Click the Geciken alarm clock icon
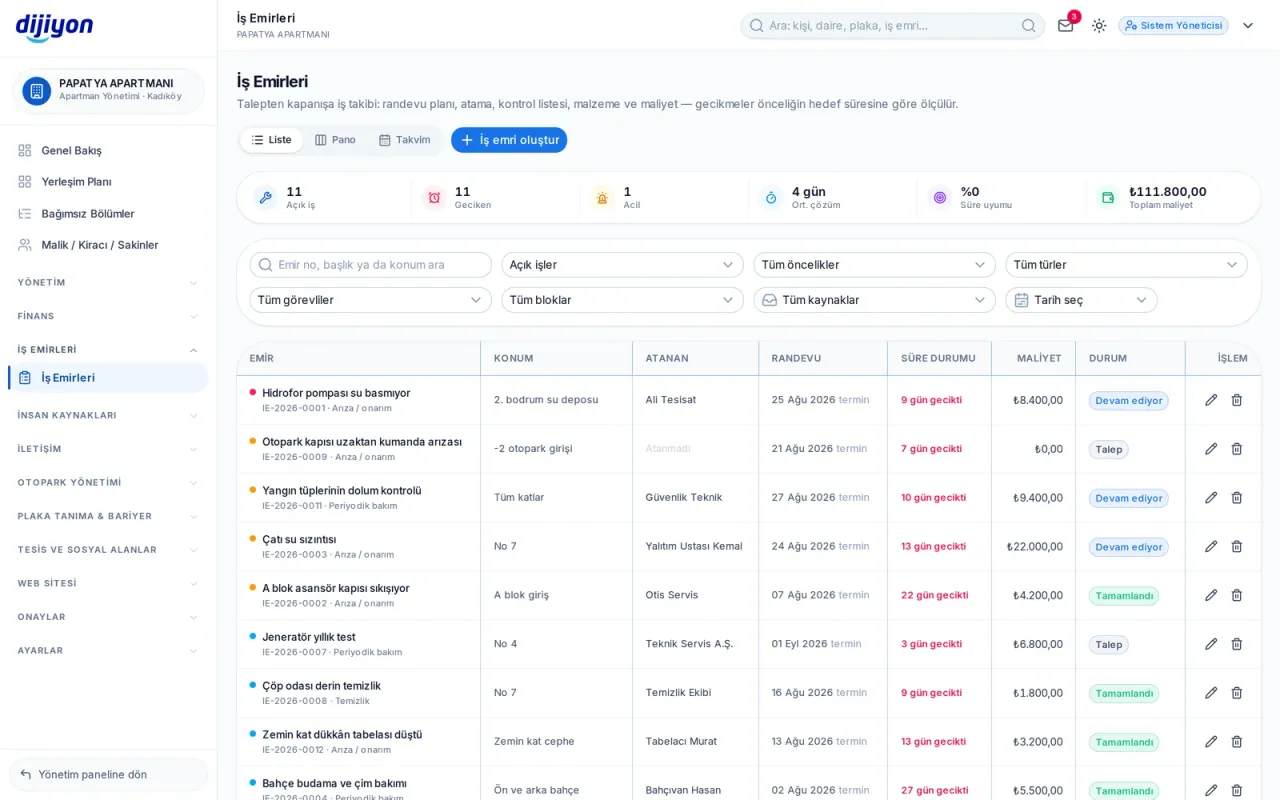This screenshot has height=800, width=1280. click(x=434, y=198)
